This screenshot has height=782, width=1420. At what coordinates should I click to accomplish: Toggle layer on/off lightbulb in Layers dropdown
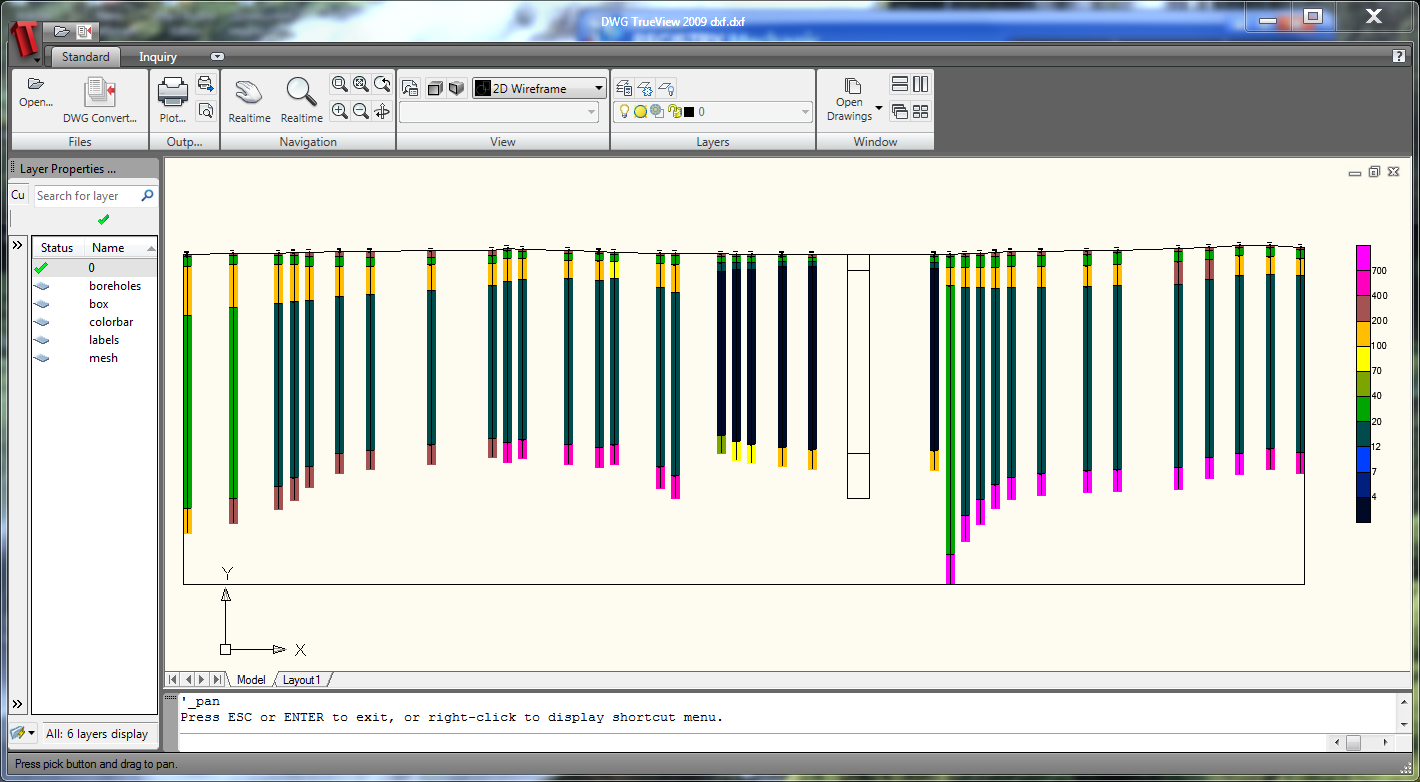click(x=624, y=112)
